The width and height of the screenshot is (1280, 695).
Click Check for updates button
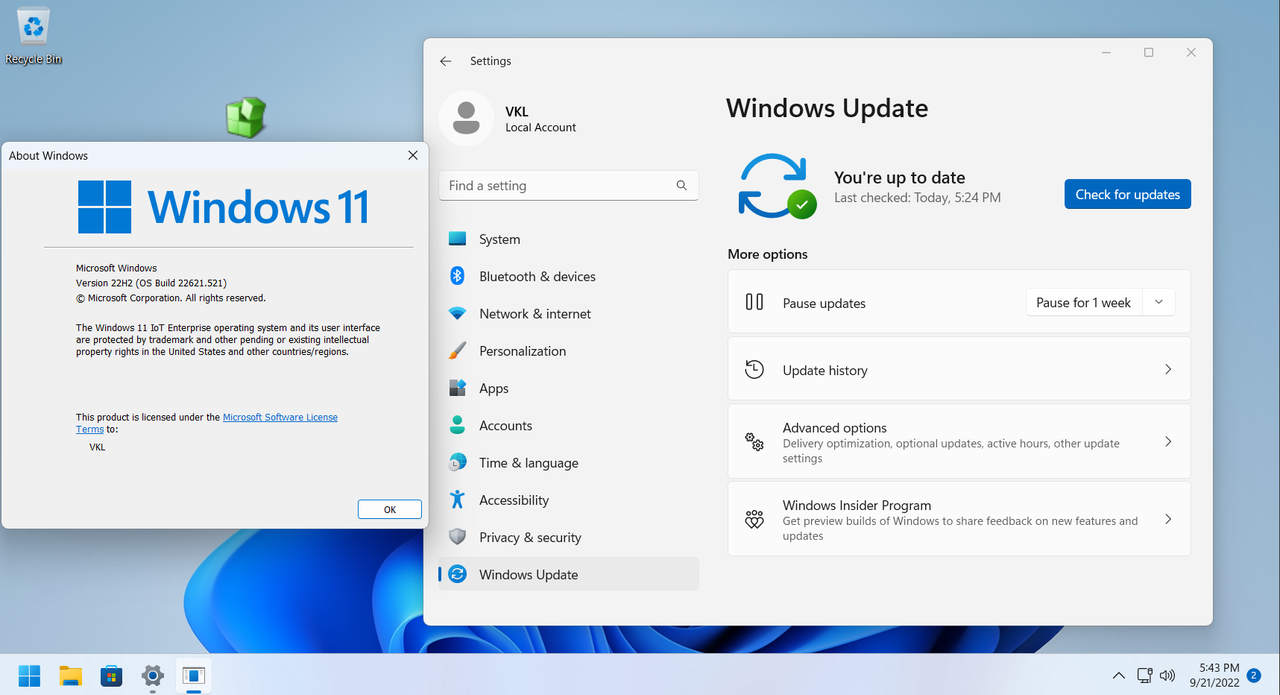(1127, 194)
